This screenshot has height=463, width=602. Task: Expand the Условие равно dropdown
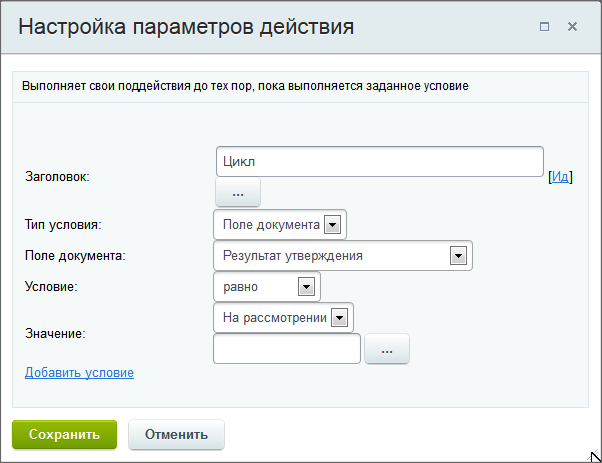tap(267, 287)
